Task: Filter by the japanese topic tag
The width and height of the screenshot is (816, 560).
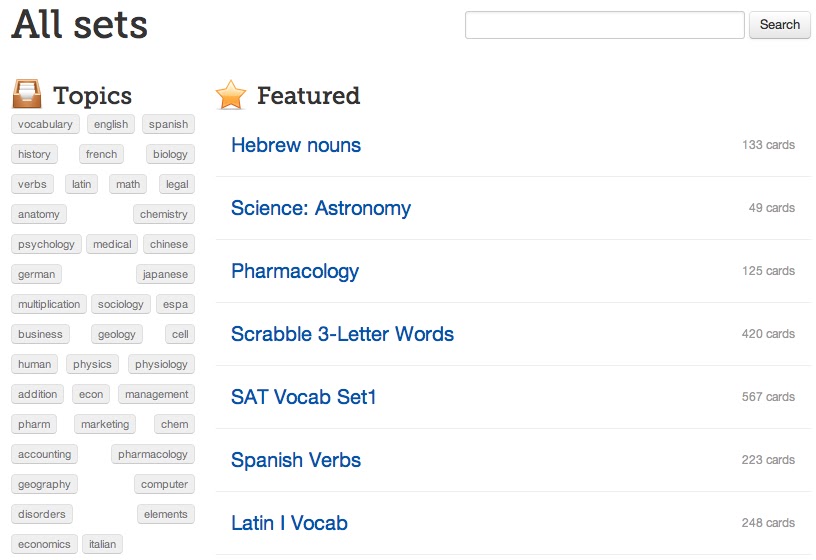Action: point(165,274)
